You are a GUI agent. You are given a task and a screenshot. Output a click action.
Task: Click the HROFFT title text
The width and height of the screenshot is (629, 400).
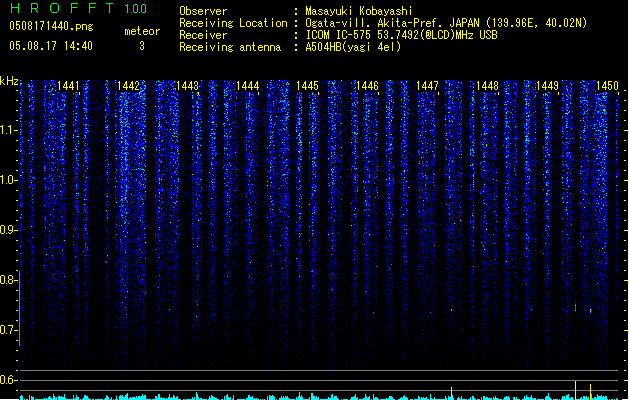[62, 8]
